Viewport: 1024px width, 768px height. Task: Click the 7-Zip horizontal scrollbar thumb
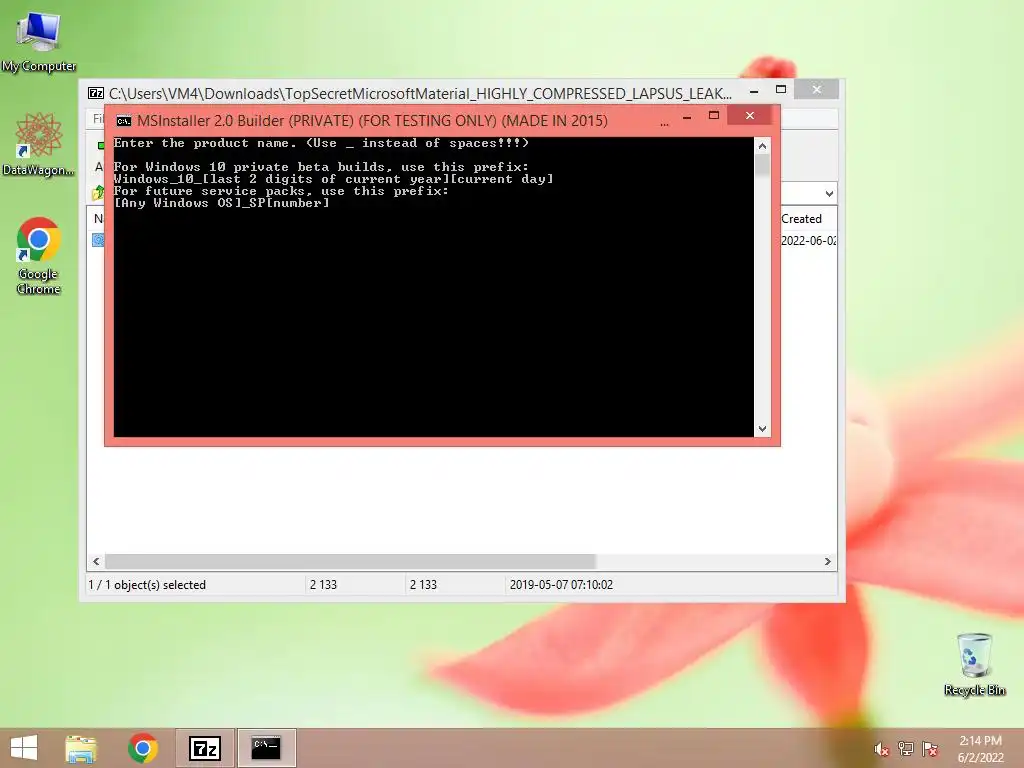(x=351, y=562)
